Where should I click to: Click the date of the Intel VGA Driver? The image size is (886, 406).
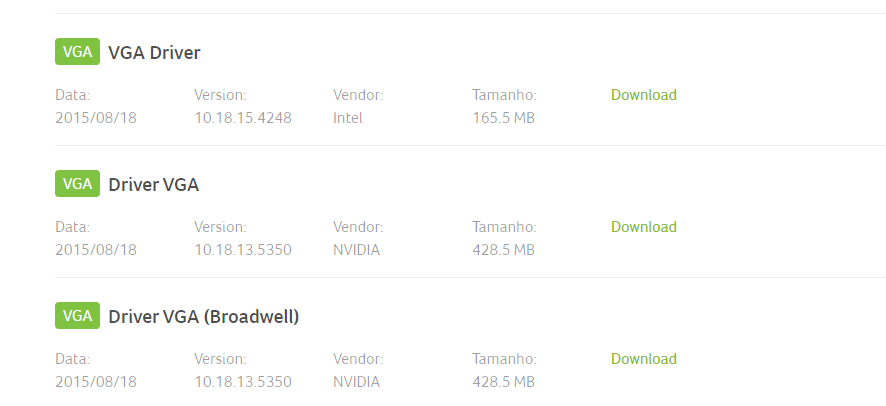pyautogui.click(x=96, y=118)
